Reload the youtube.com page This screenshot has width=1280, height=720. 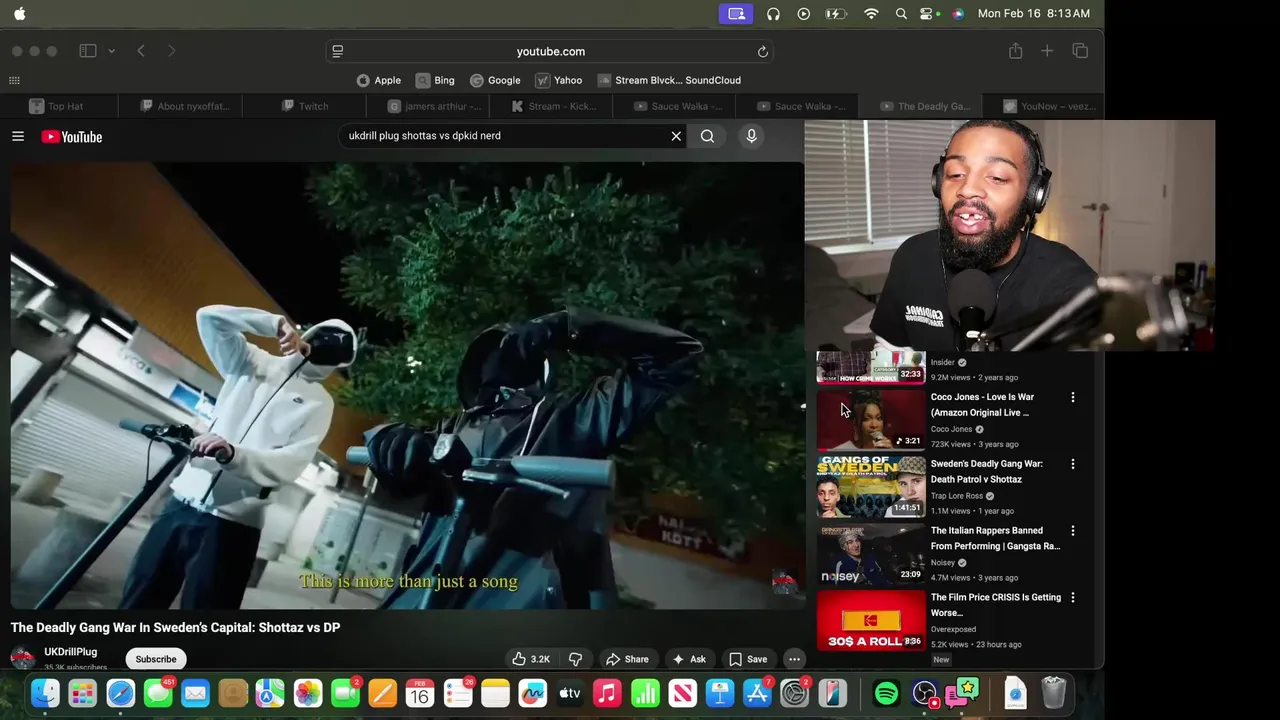click(762, 51)
